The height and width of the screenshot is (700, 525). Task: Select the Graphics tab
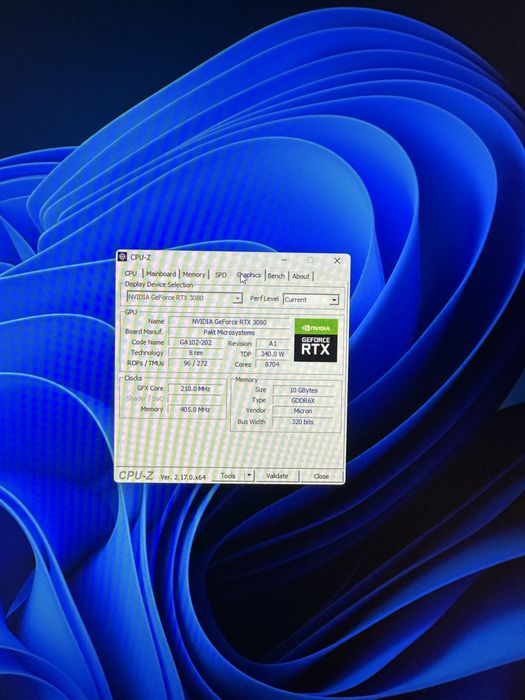[249, 275]
